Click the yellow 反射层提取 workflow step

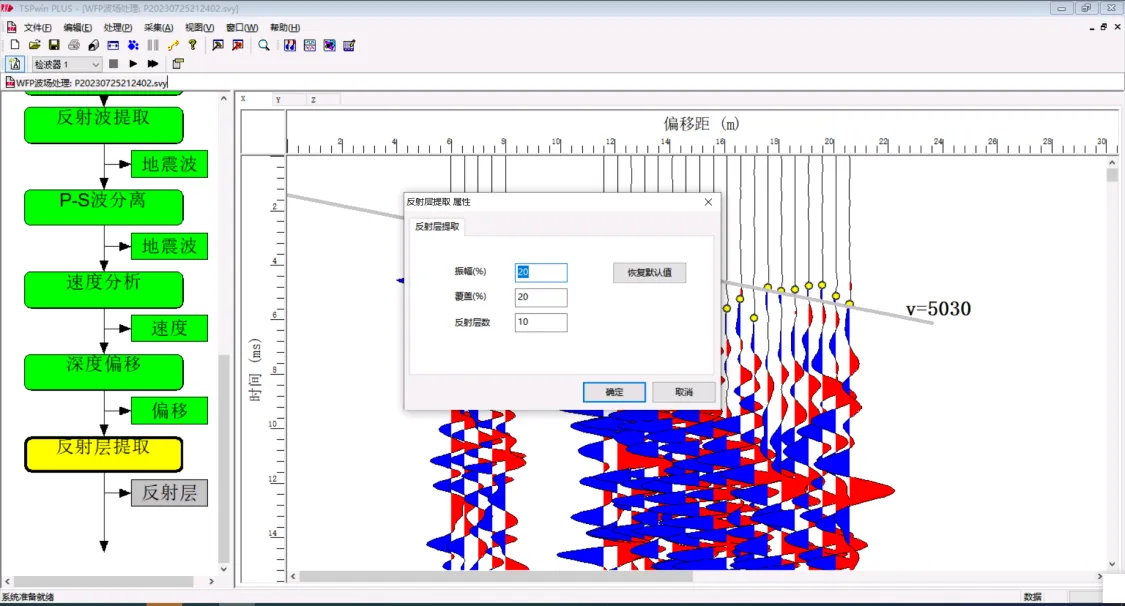pos(104,455)
